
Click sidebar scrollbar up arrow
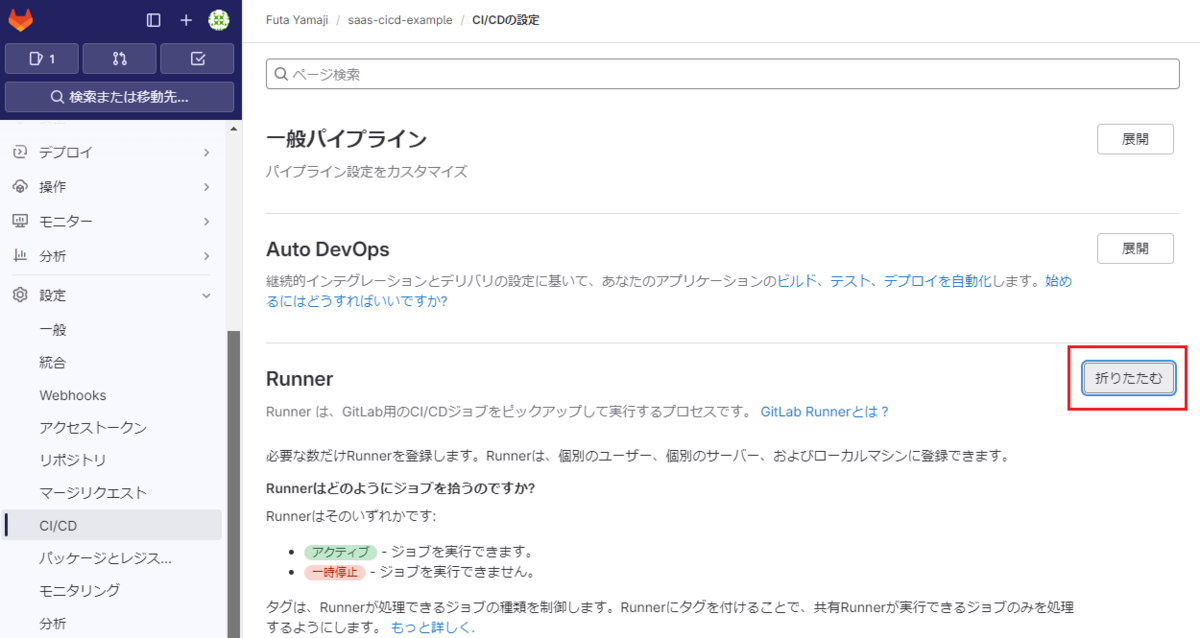click(x=235, y=129)
